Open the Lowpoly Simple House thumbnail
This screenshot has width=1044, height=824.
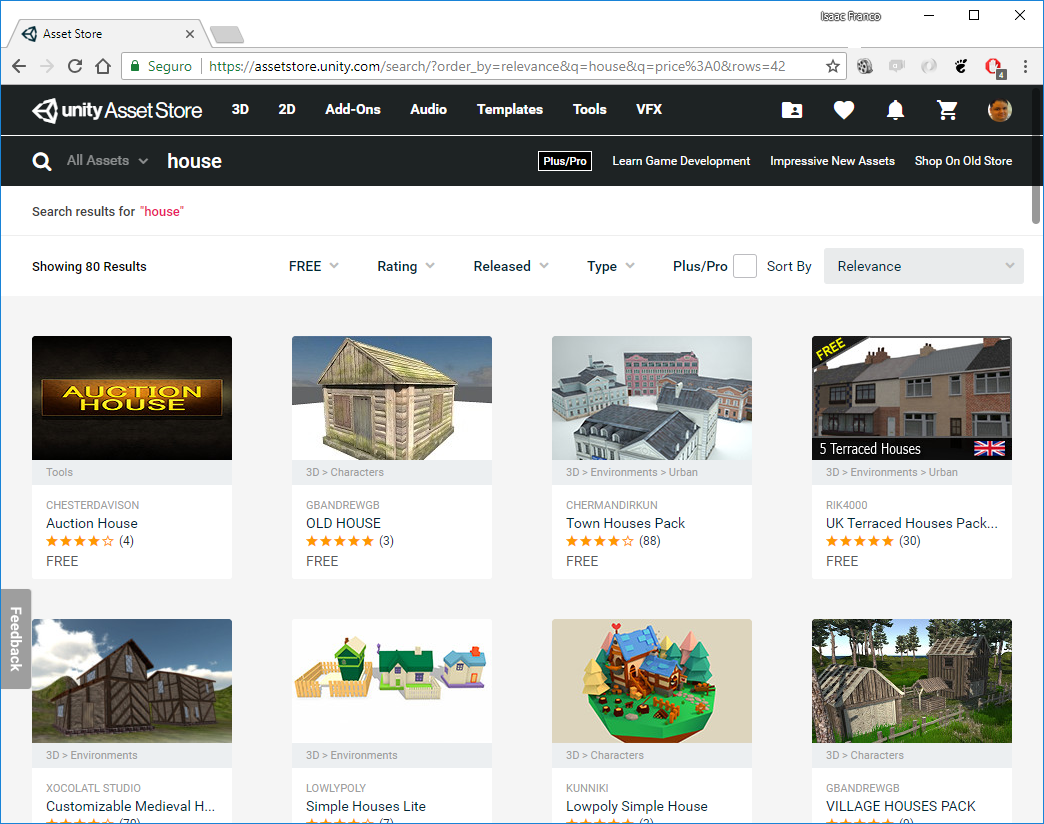point(652,681)
